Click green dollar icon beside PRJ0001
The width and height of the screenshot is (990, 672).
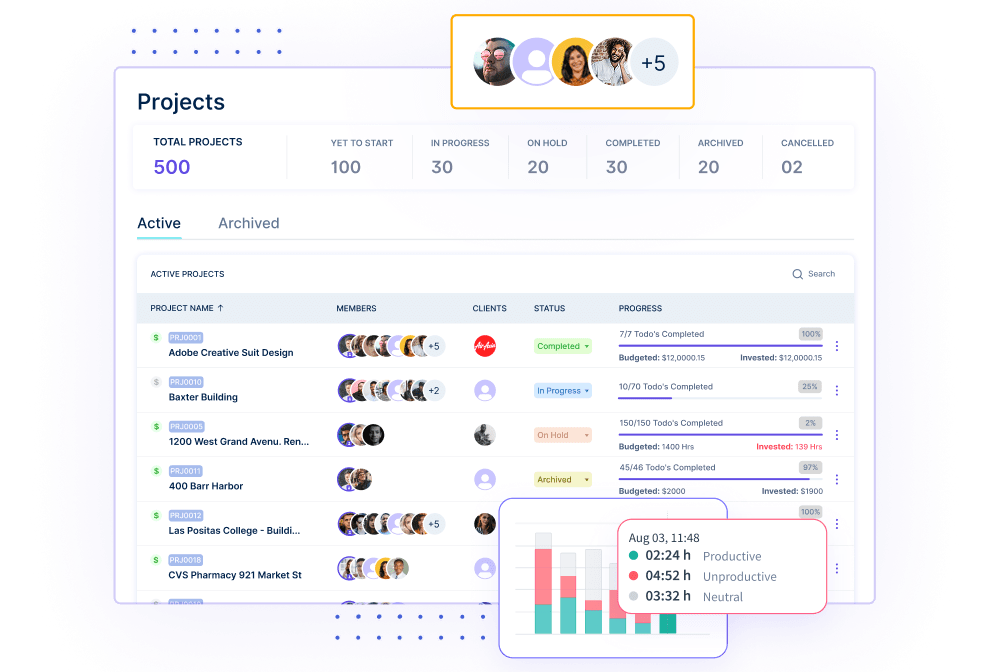tap(156, 338)
